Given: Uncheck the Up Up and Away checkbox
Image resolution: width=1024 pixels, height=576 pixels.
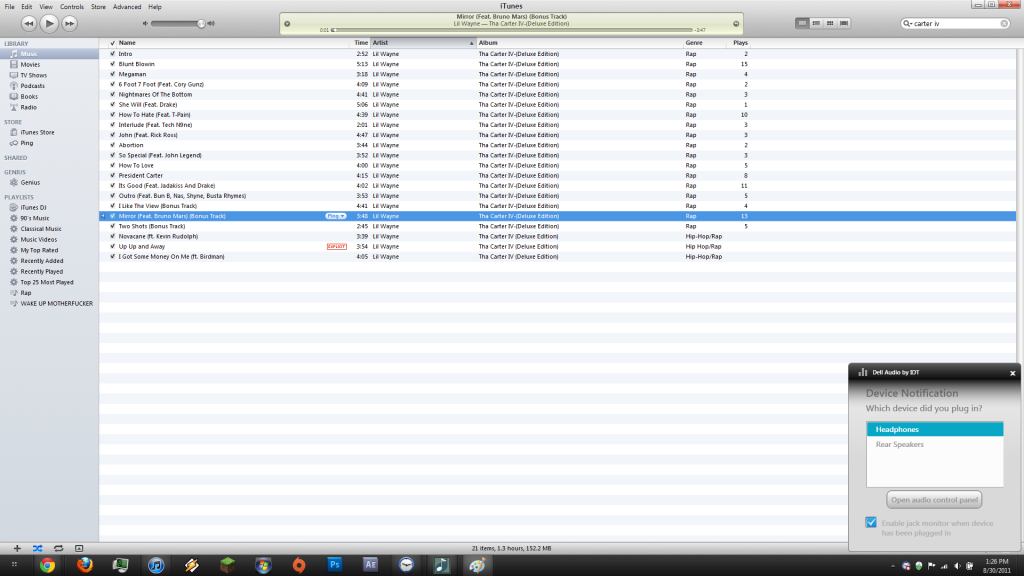Looking at the screenshot, I should point(112,247).
